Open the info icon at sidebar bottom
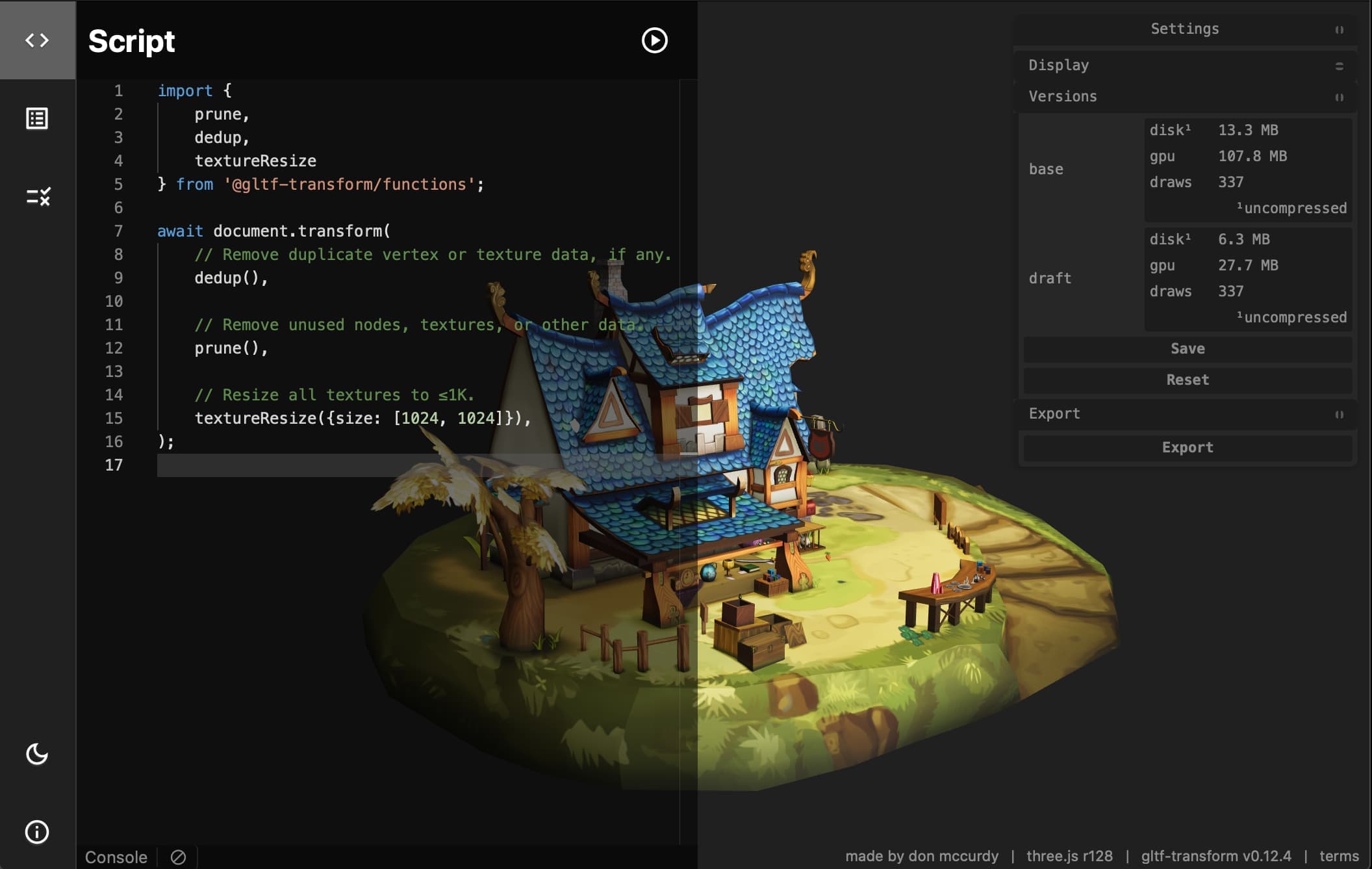The width and height of the screenshot is (1372, 869). [x=37, y=832]
